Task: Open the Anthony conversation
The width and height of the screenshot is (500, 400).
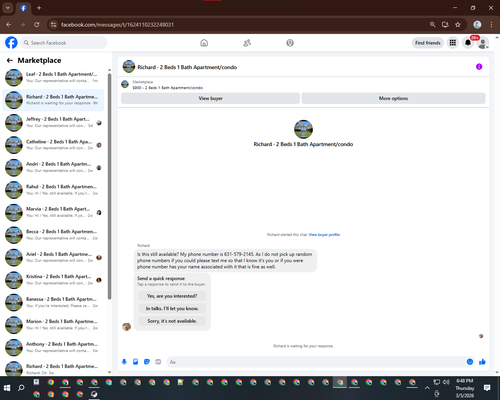Action: [53, 347]
